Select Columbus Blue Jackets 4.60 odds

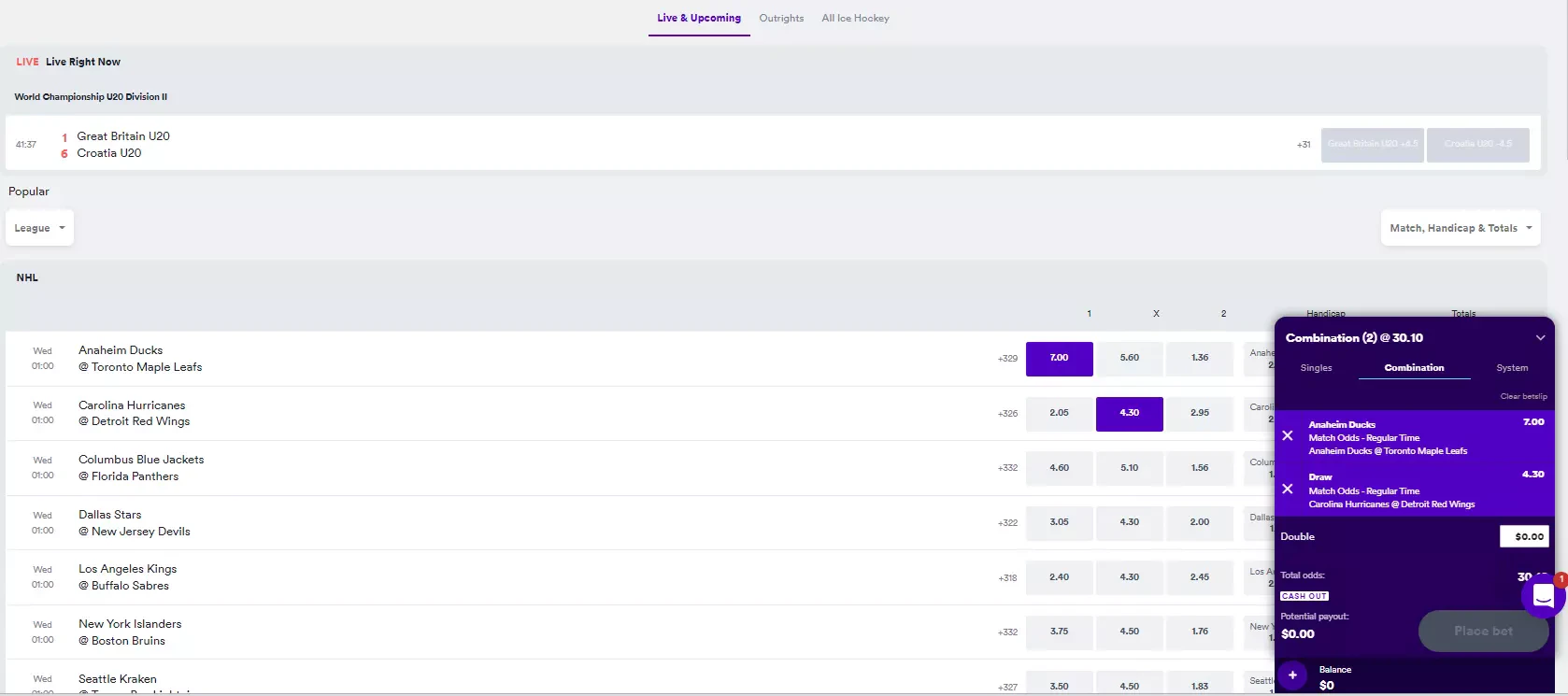[x=1059, y=469]
